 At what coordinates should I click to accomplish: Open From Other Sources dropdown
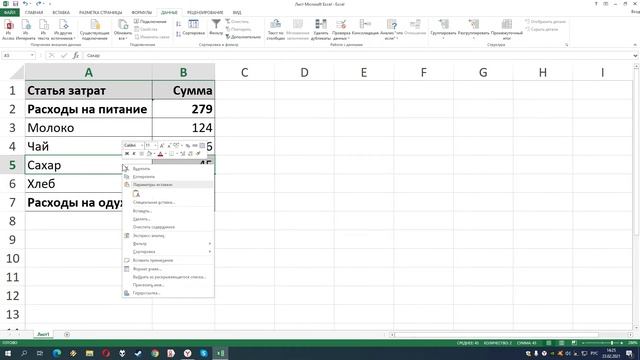tap(64, 29)
